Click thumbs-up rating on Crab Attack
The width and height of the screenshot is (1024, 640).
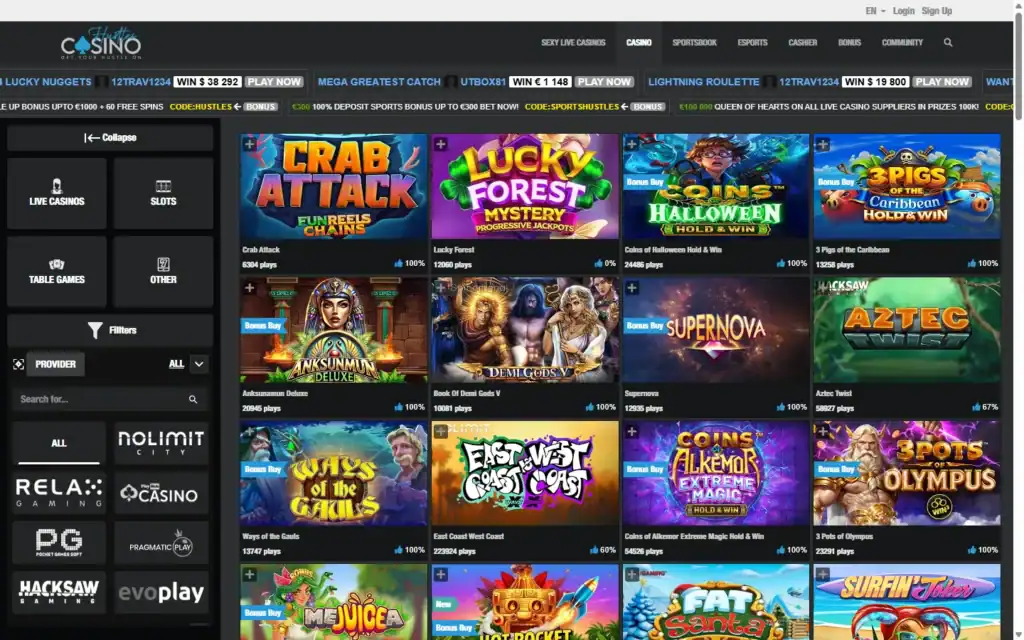pyautogui.click(x=398, y=263)
